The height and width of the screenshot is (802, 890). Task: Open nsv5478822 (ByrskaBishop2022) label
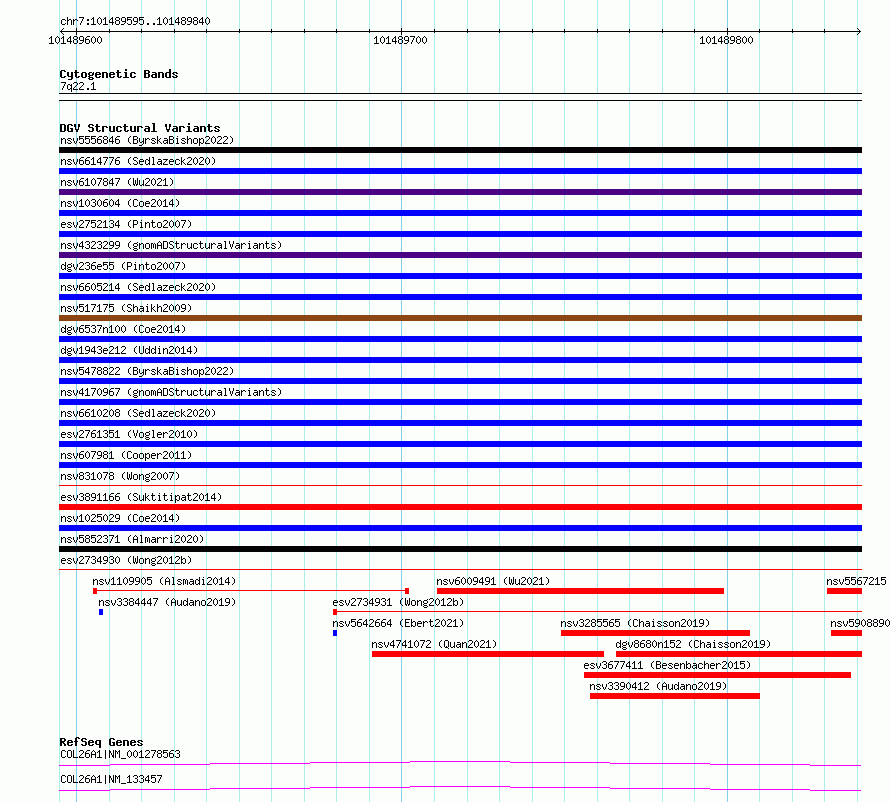pos(146,371)
